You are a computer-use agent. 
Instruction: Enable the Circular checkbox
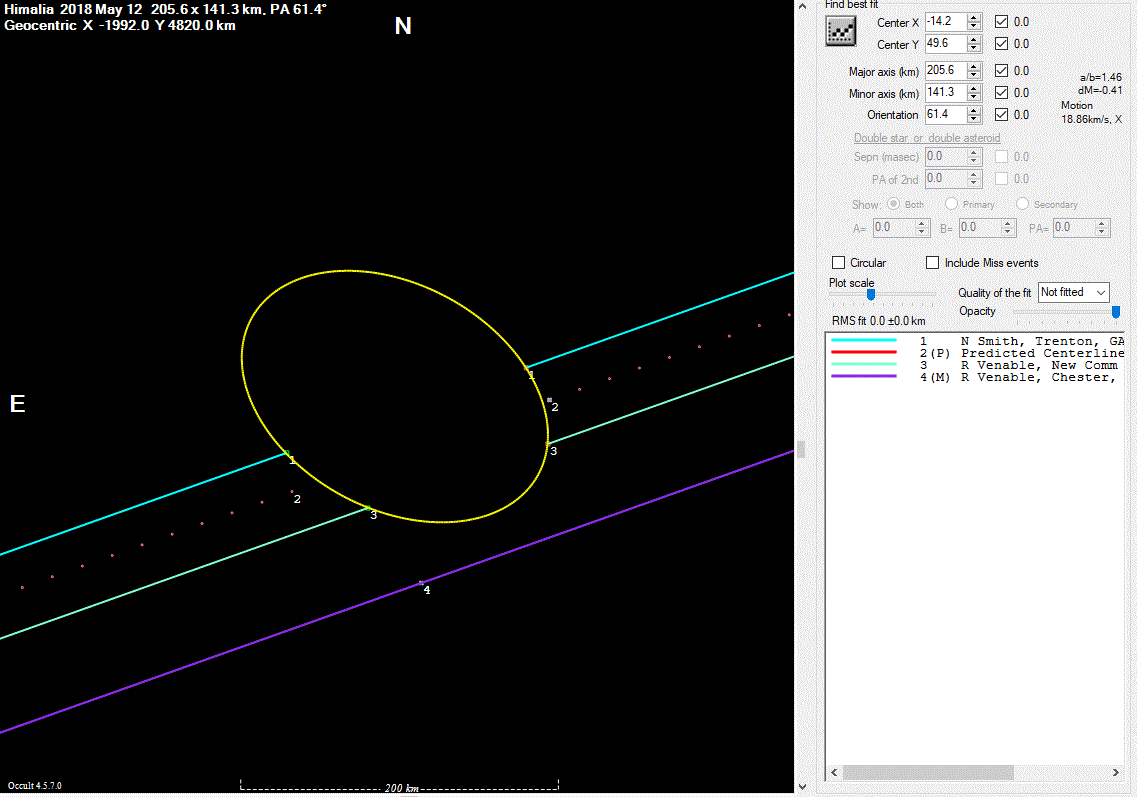tap(839, 263)
